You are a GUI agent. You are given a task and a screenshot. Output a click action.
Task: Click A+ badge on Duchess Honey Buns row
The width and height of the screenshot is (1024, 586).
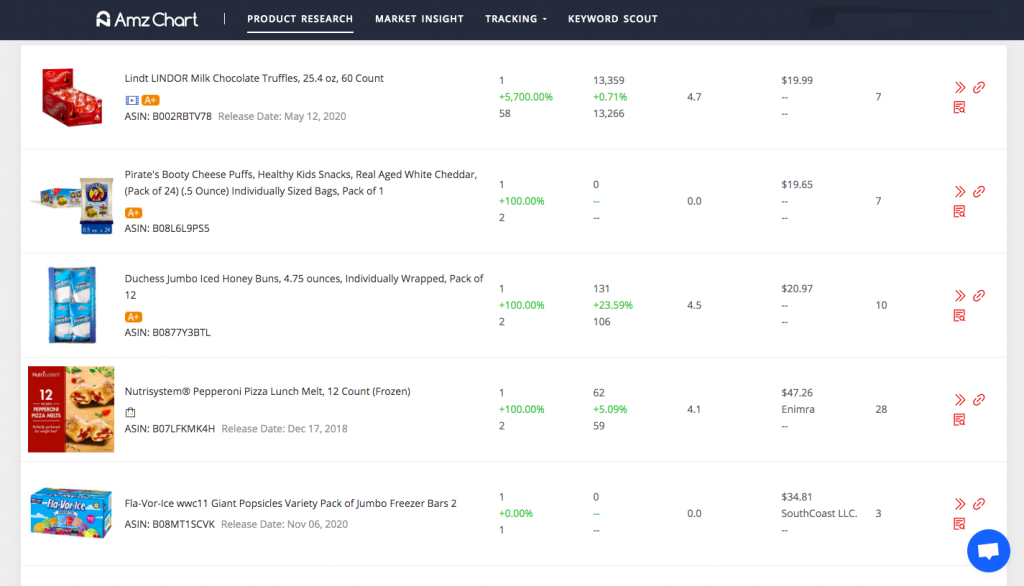(133, 317)
